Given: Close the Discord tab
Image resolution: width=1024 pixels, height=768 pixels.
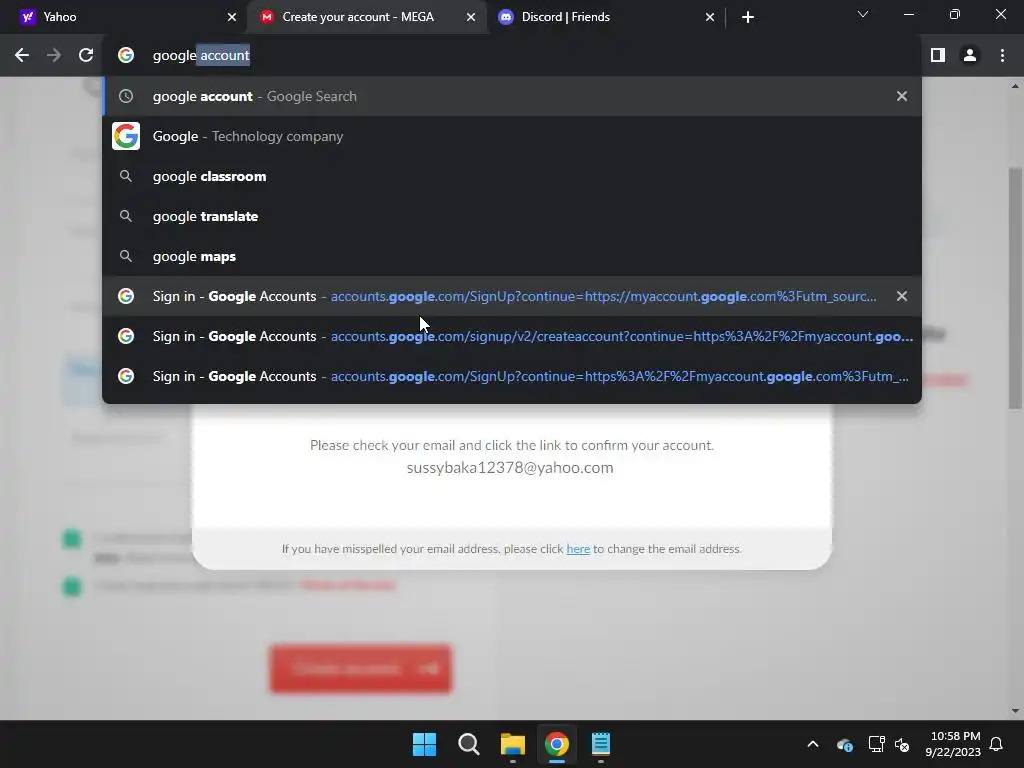Looking at the screenshot, I should click(x=710, y=17).
